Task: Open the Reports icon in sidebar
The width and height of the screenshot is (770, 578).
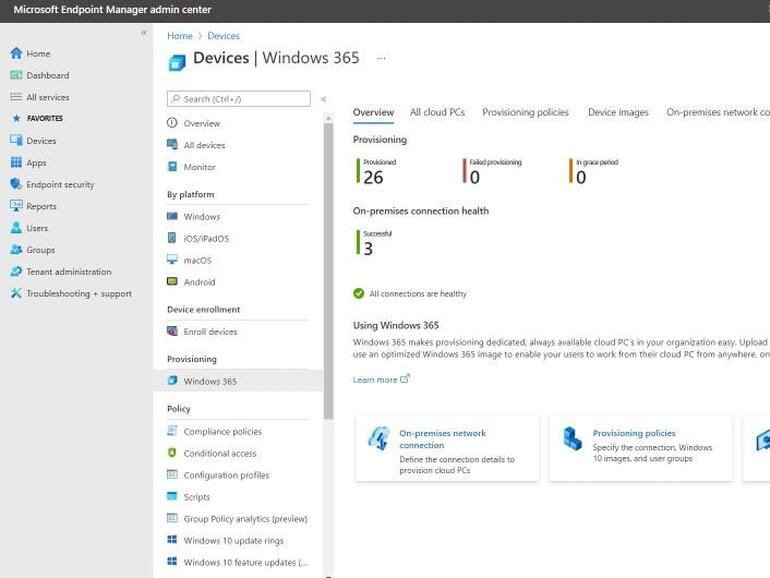Action: [16, 206]
